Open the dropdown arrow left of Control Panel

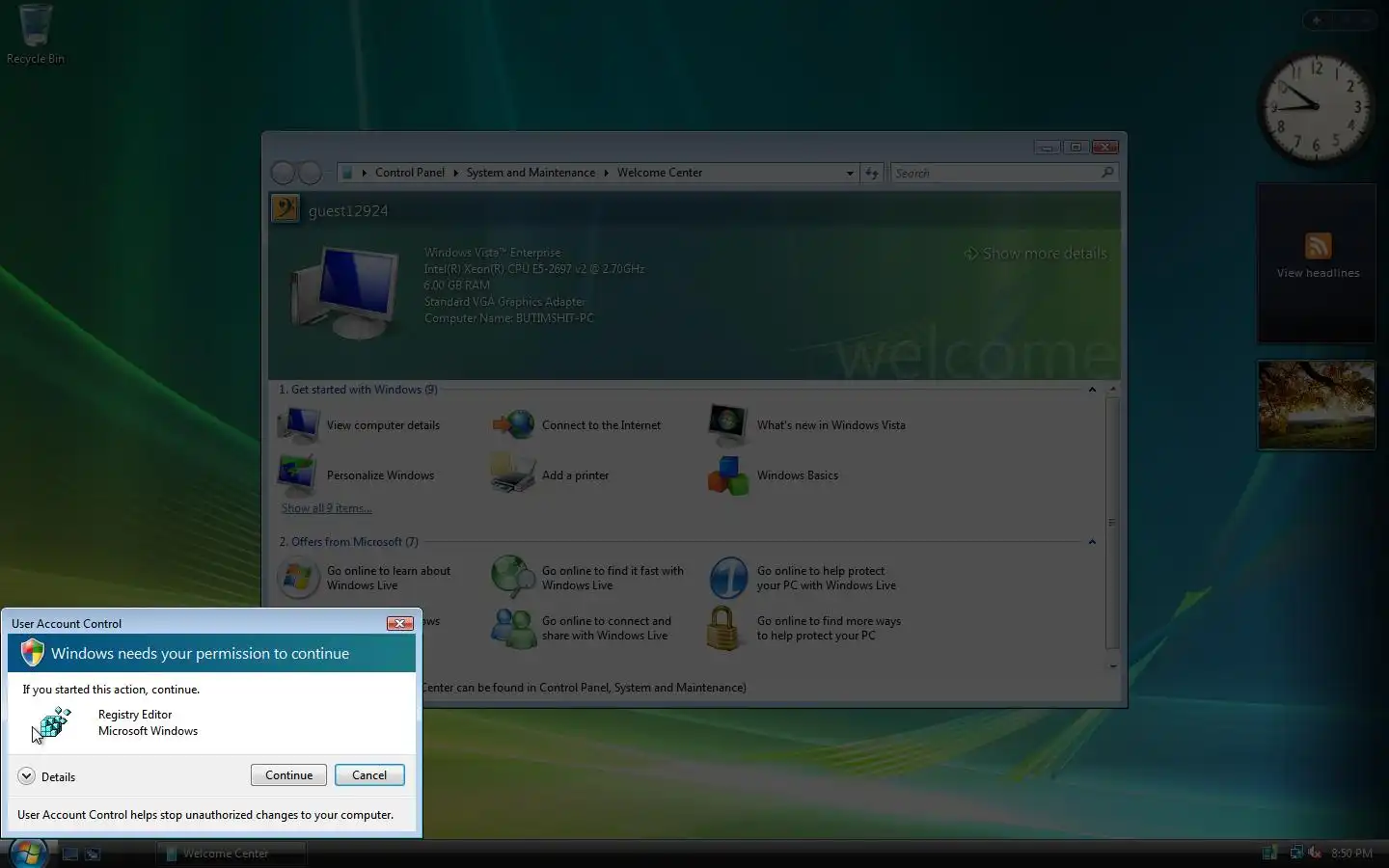pos(365,173)
